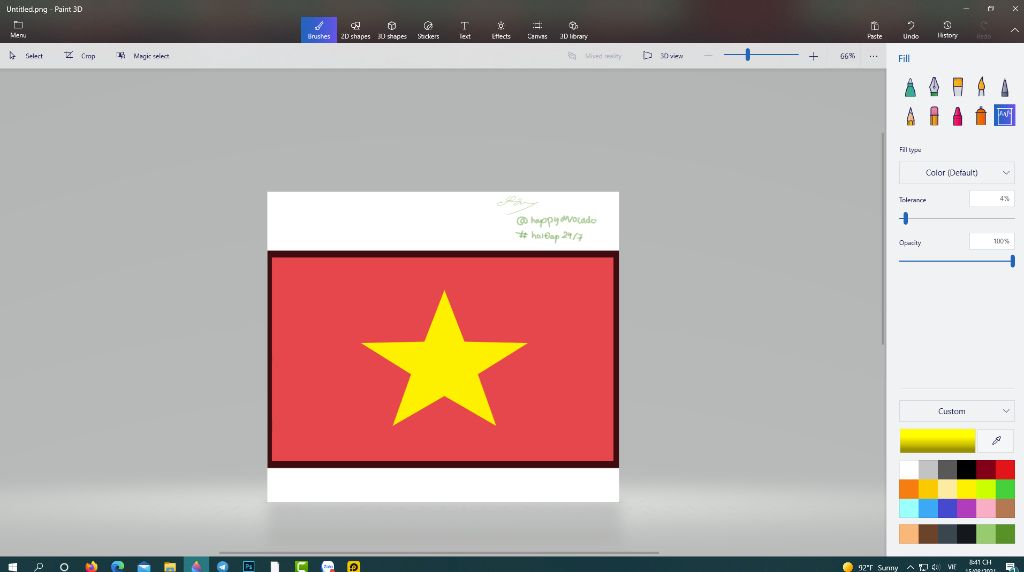Click the Opacity percentage field
Viewport: 1024px width, 572px height.
point(991,241)
